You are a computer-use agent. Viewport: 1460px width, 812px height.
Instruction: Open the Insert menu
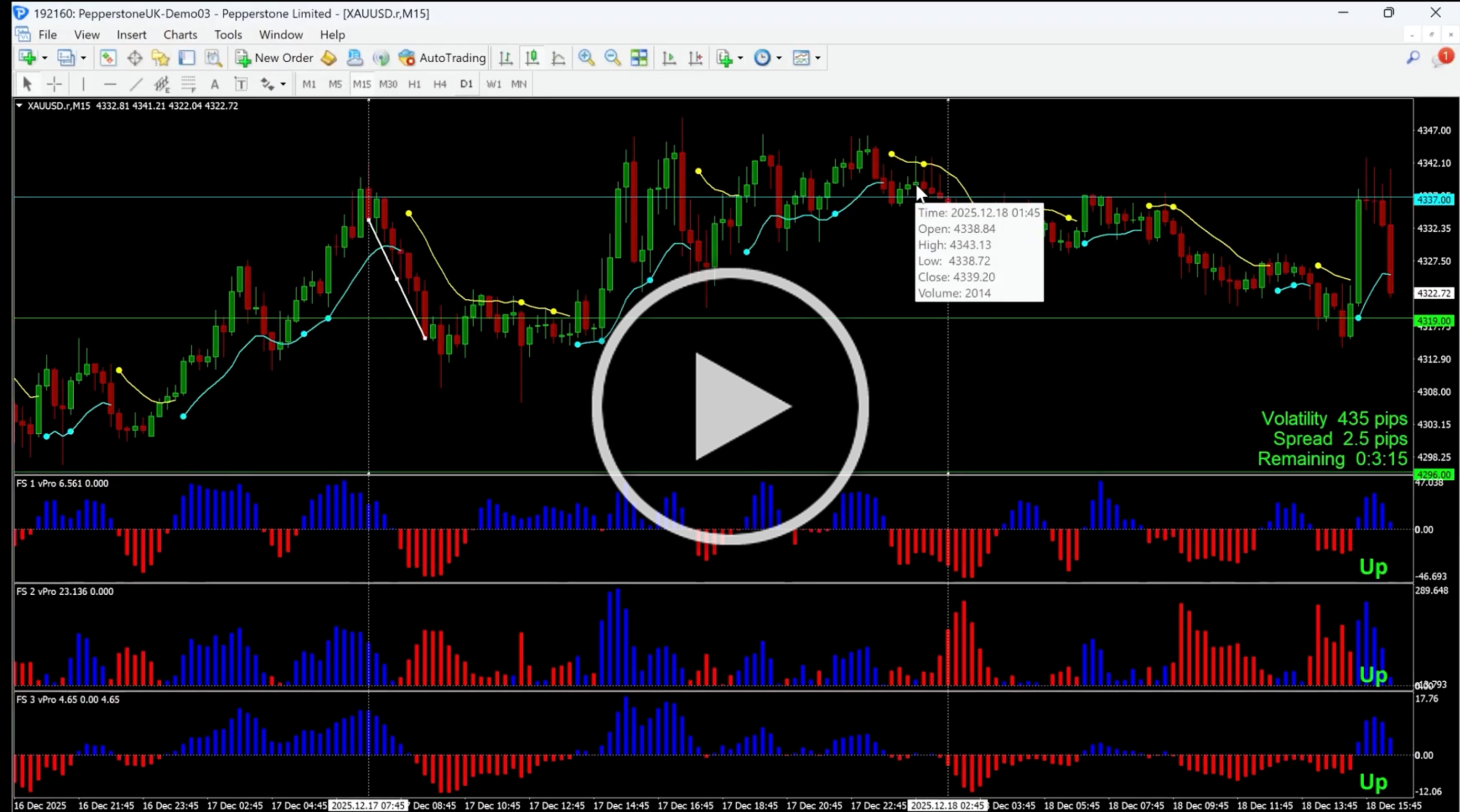[x=132, y=34]
